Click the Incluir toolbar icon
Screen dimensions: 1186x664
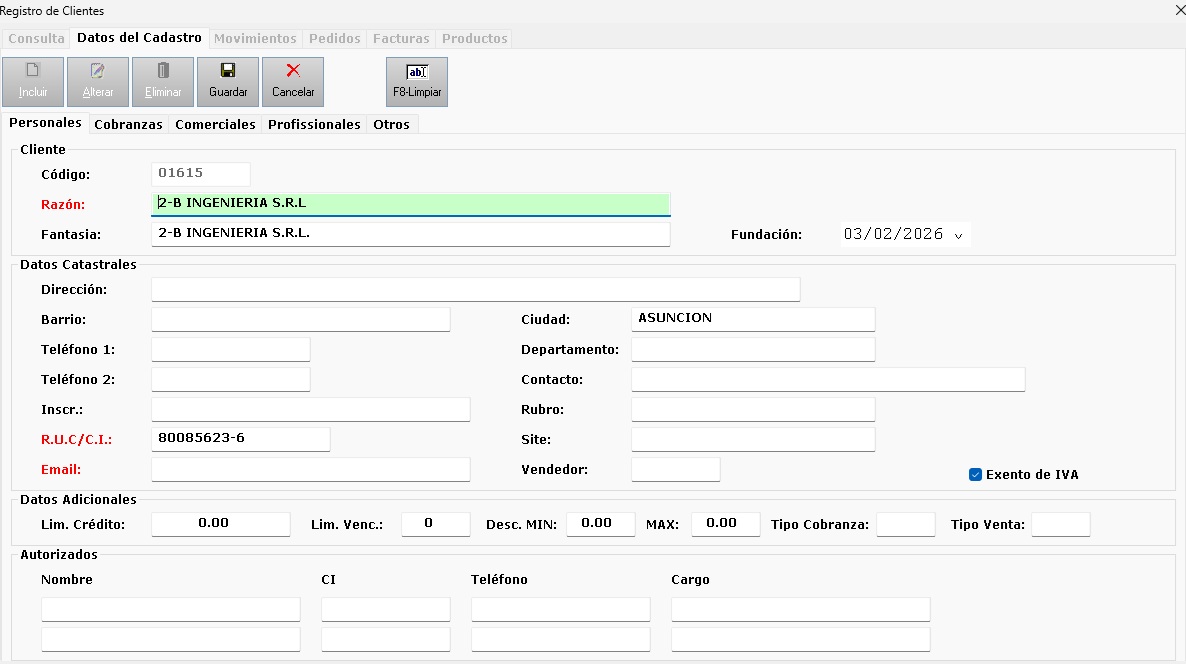32,81
